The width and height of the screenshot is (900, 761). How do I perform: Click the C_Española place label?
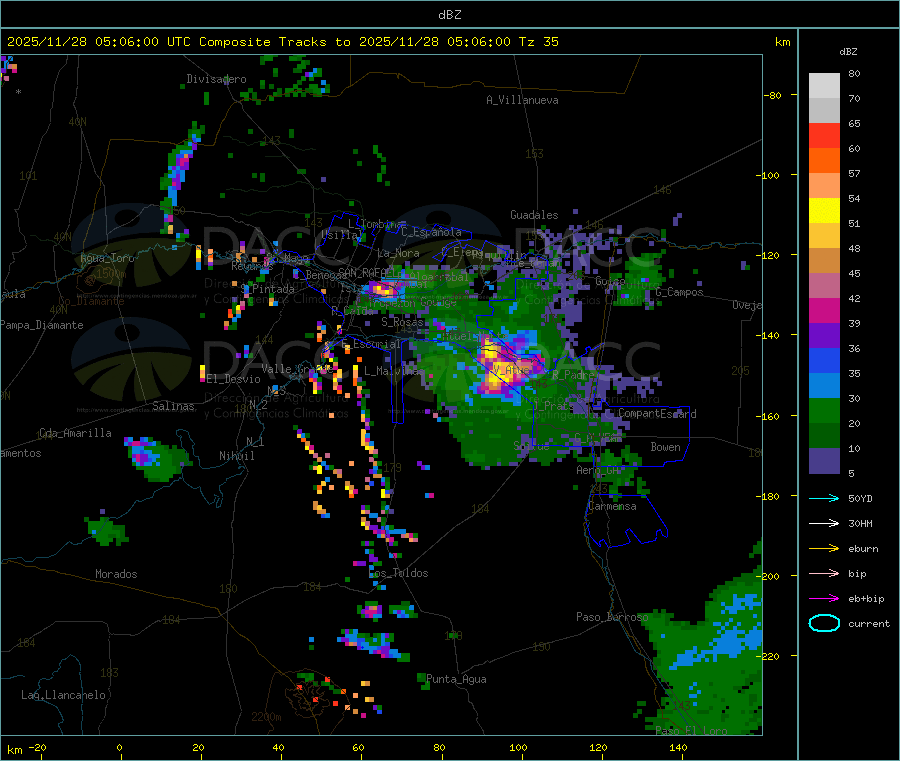point(431,232)
